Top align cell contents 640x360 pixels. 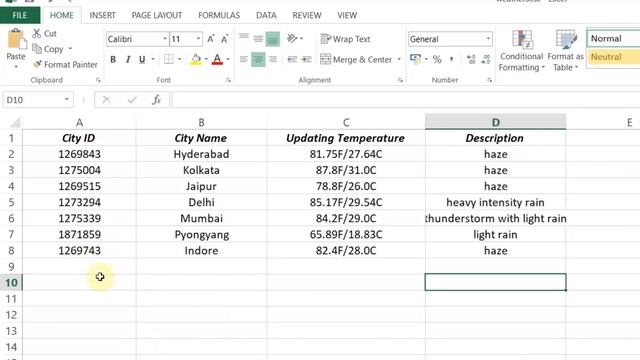point(244,38)
